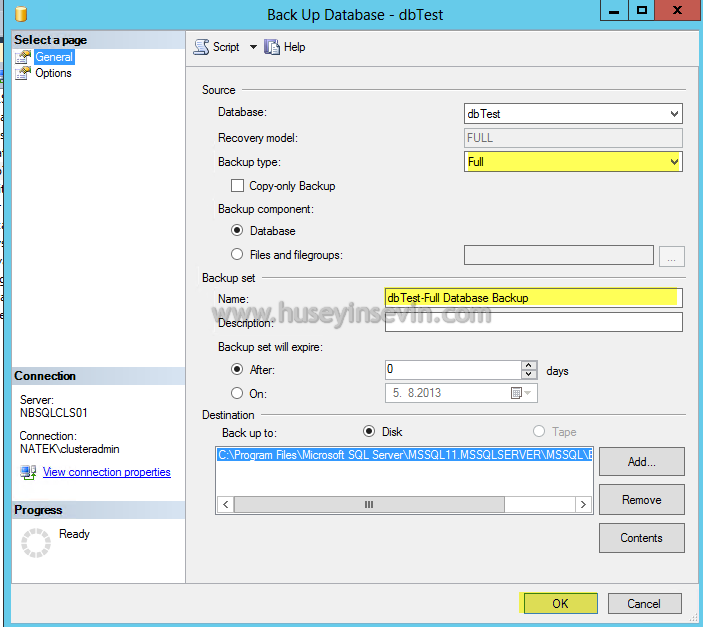Open the expiry date calendar dropdown
703x627 pixels.
point(521,393)
